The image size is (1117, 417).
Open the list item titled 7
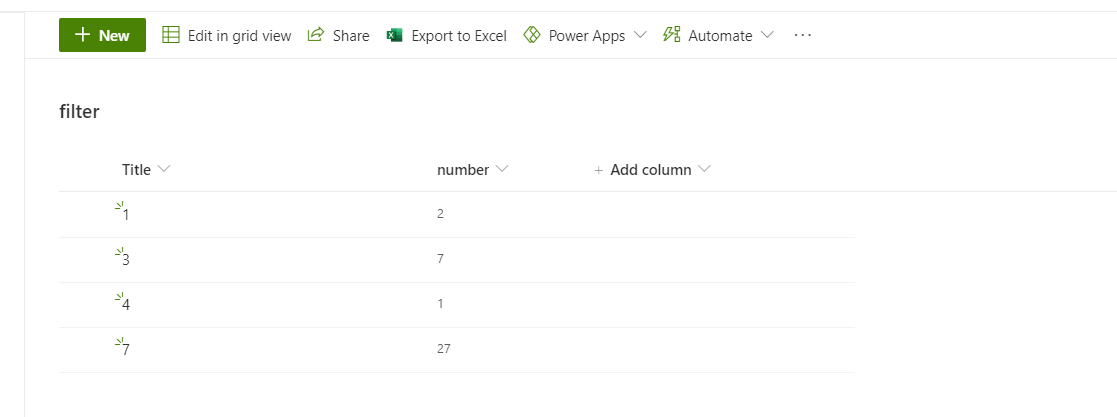tap(126, 350)
